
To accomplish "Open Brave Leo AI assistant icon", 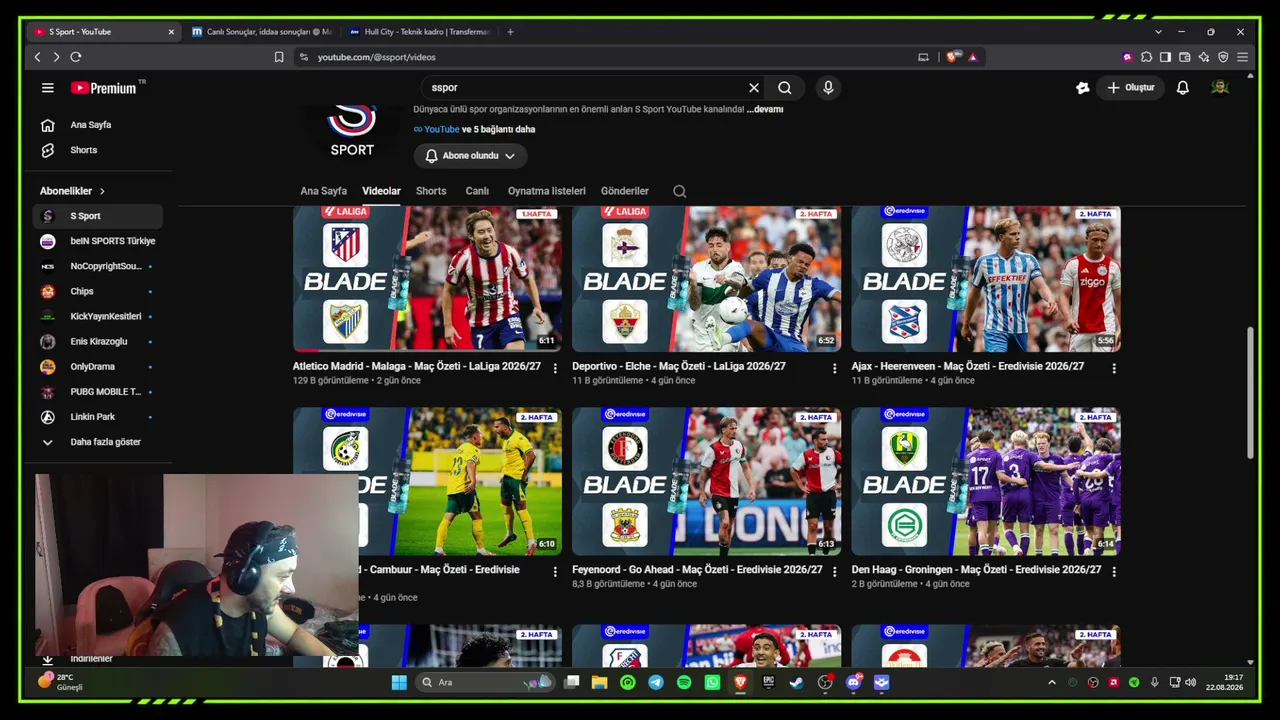I will pyautogui.click(x=1204, y=57).
